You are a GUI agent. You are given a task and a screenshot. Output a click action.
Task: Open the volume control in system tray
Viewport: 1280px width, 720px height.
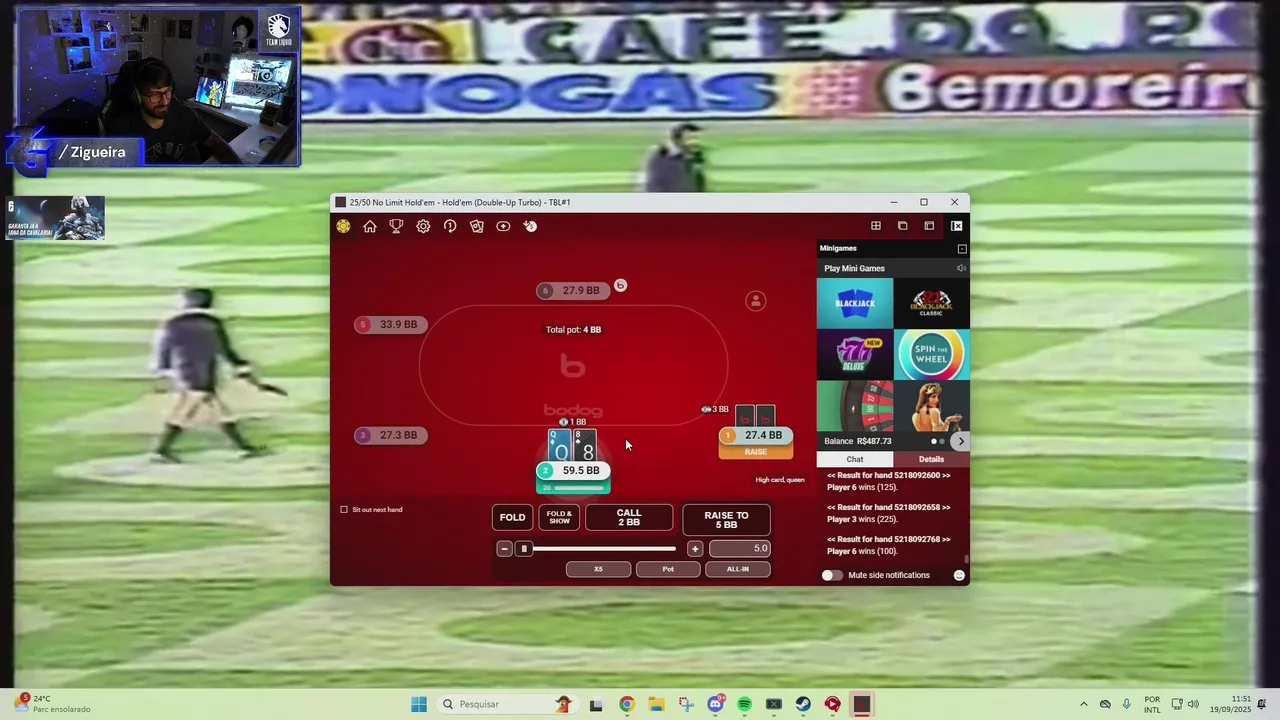(1193, 704)
